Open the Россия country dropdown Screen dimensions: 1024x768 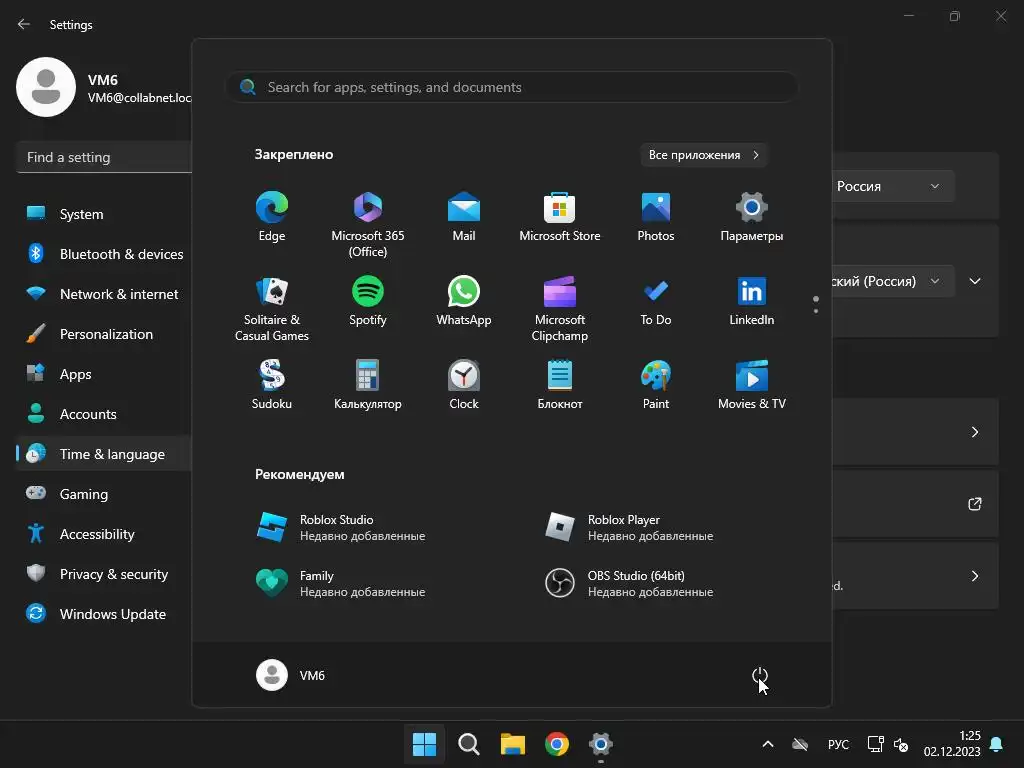[893, 186]
